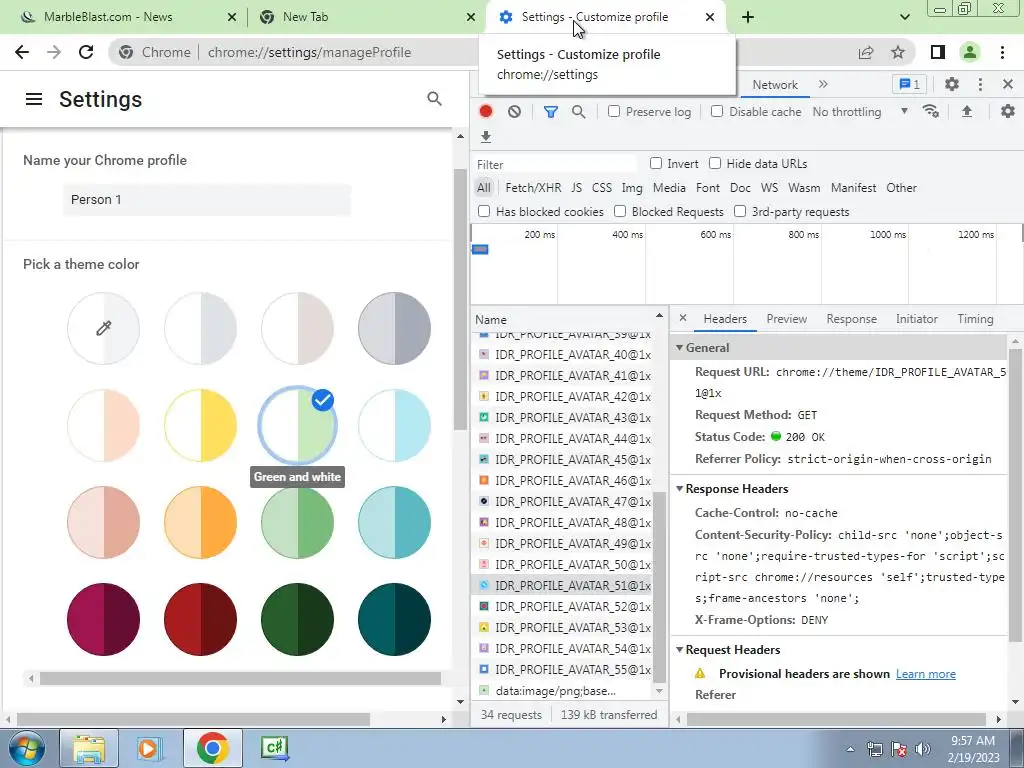Click the share page icon
Viewport: 1024px width, 768px height.
pyautogui.click(x=866, y=52)
